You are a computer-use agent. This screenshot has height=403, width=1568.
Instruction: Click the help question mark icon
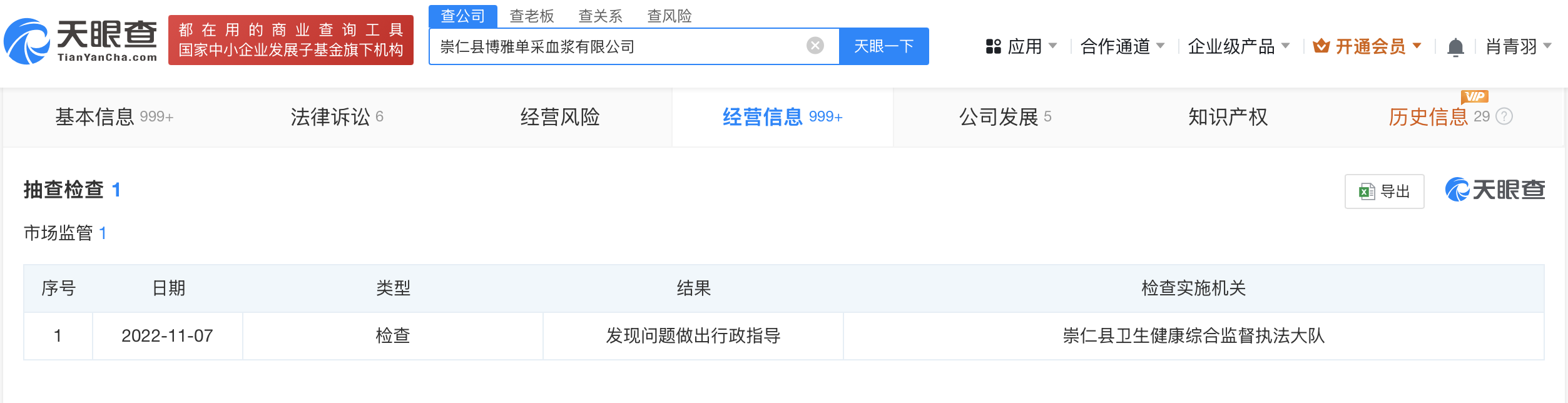pyautogui.click(x=1504, y=116)
